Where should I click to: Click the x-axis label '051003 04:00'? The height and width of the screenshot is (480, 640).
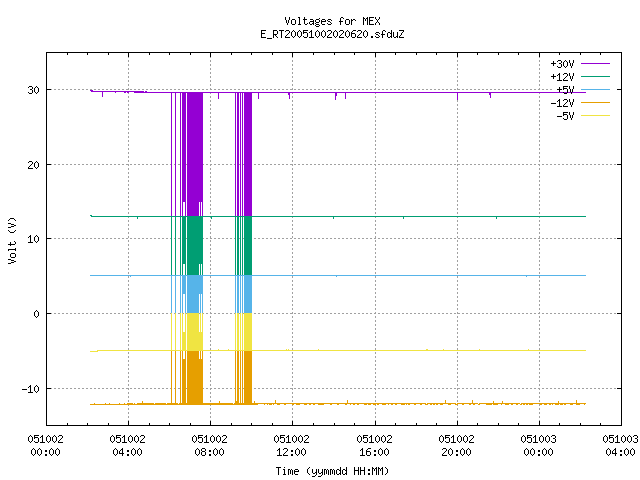pyautogui.click(x=620, y=445)
